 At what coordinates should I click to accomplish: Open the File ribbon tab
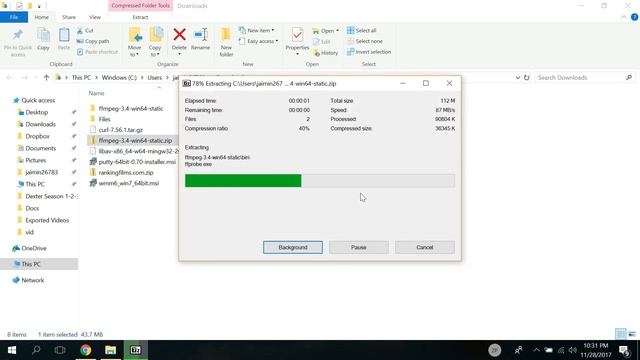click(14, 17)
